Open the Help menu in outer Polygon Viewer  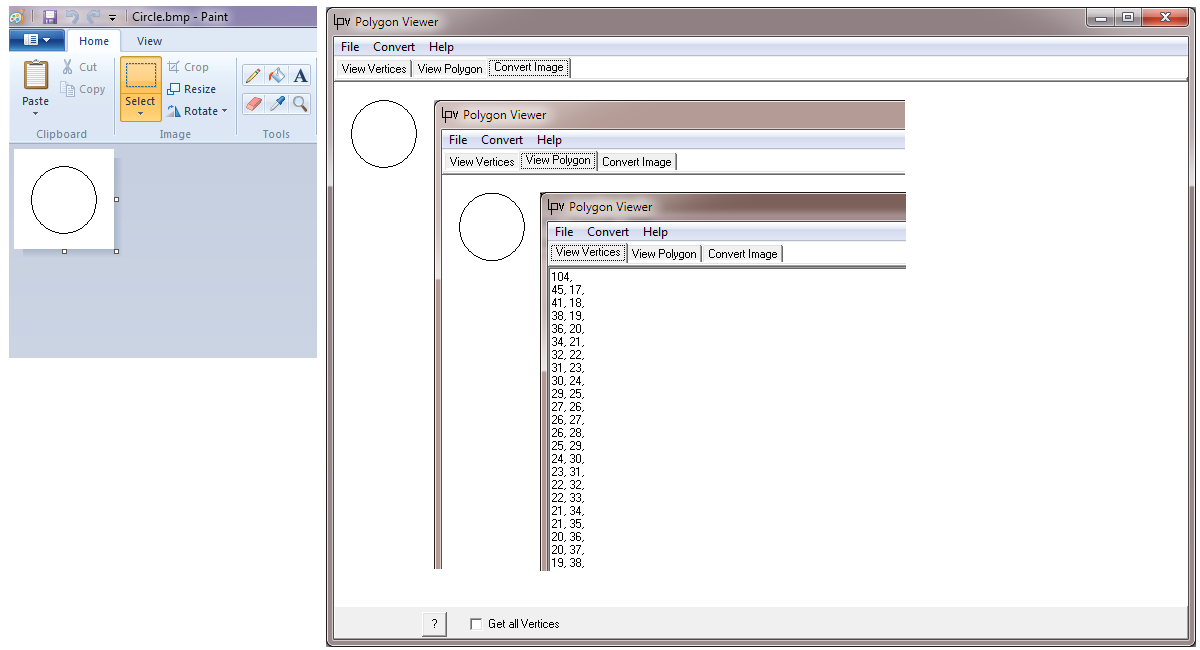441,47
